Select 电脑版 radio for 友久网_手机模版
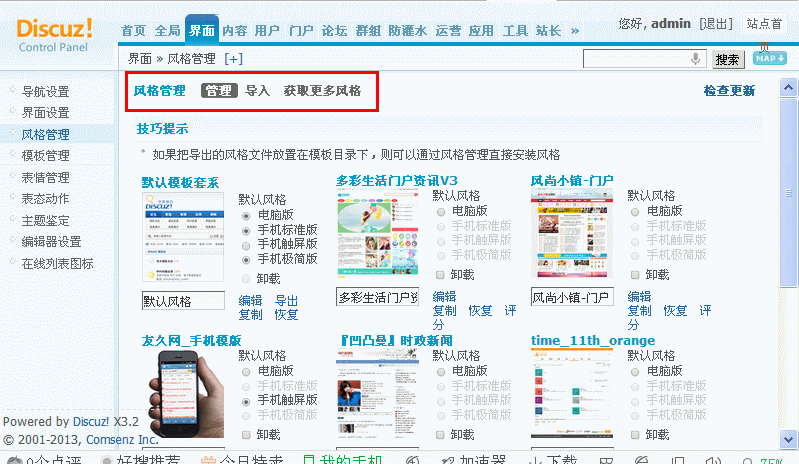Image resolution: width=799 pixels, height=464 pixels. [x=246, y=372]
